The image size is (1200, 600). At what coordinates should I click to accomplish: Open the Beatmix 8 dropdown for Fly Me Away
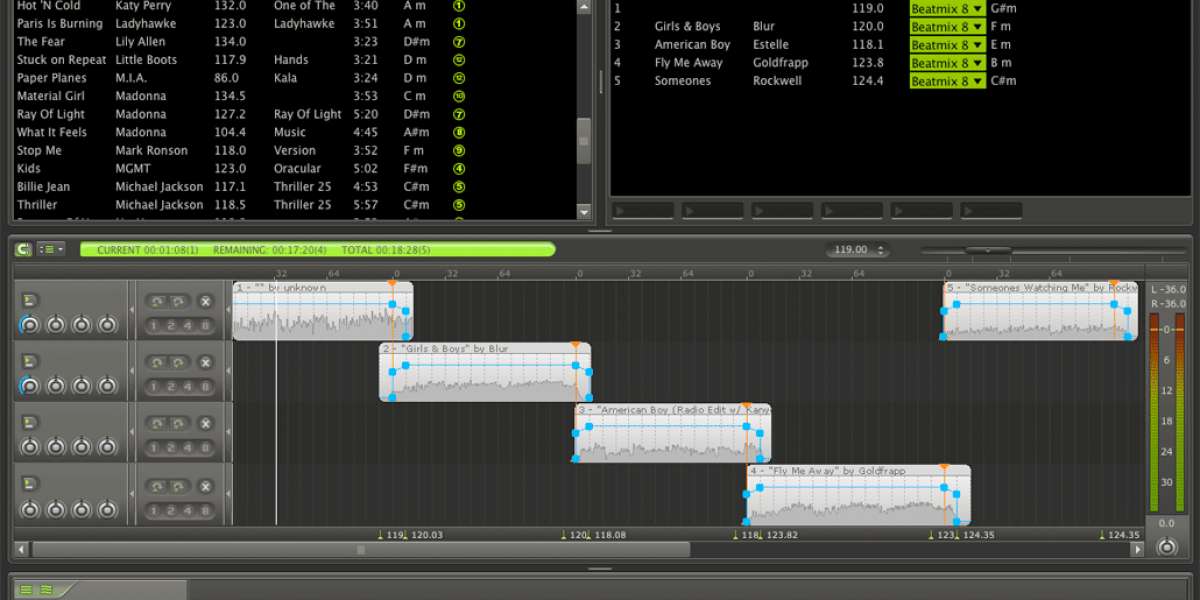pos(947,62)
